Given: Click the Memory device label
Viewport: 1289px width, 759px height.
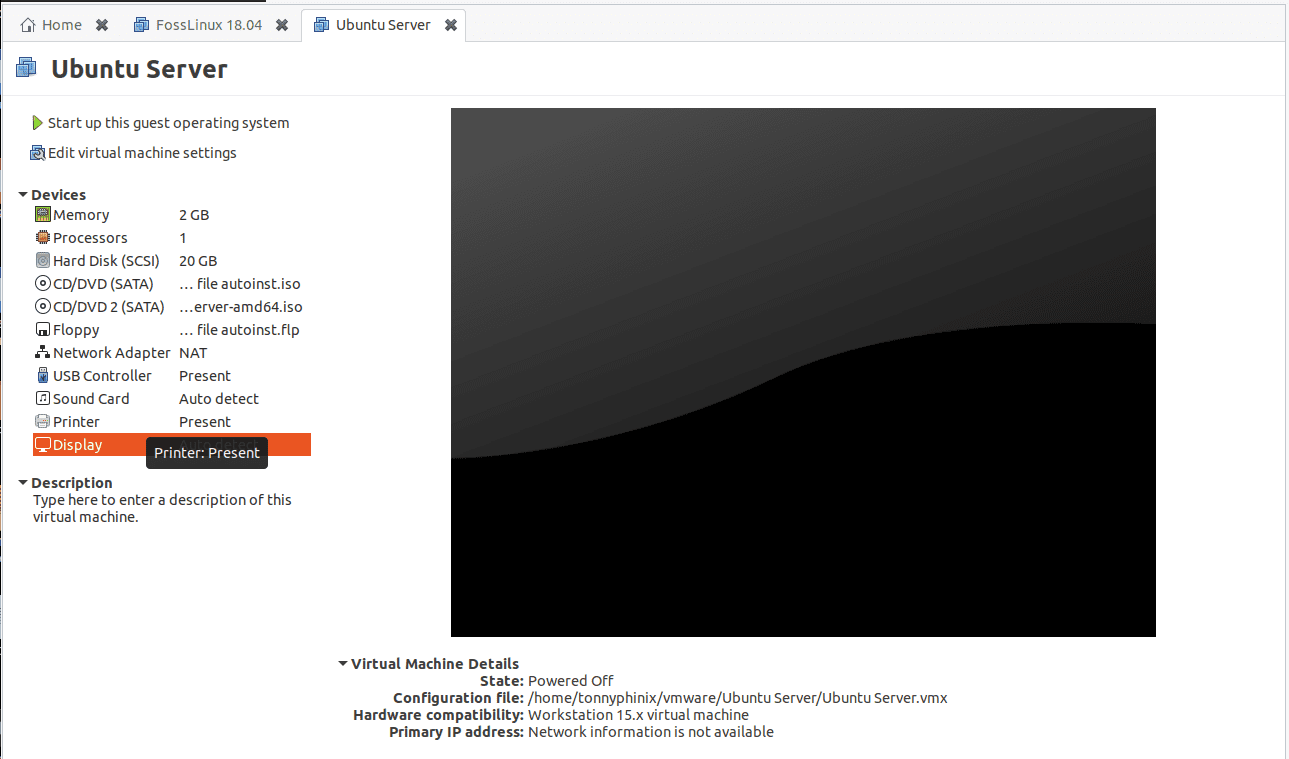Looking at the screenshot, I should pyautogui.click(x=81, y=215).
